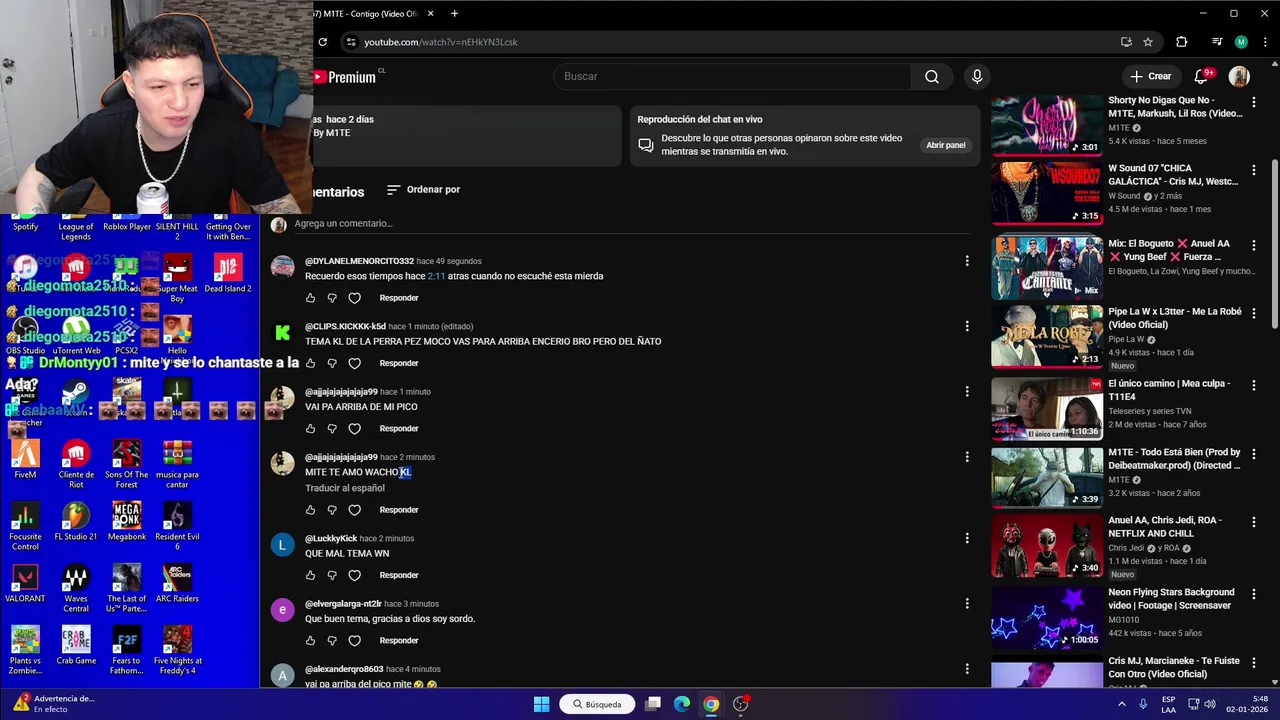Reply to the @elvergalarga-nt2lr comment
This screenshot has width=1280, height=720.
tap(398, 640)
